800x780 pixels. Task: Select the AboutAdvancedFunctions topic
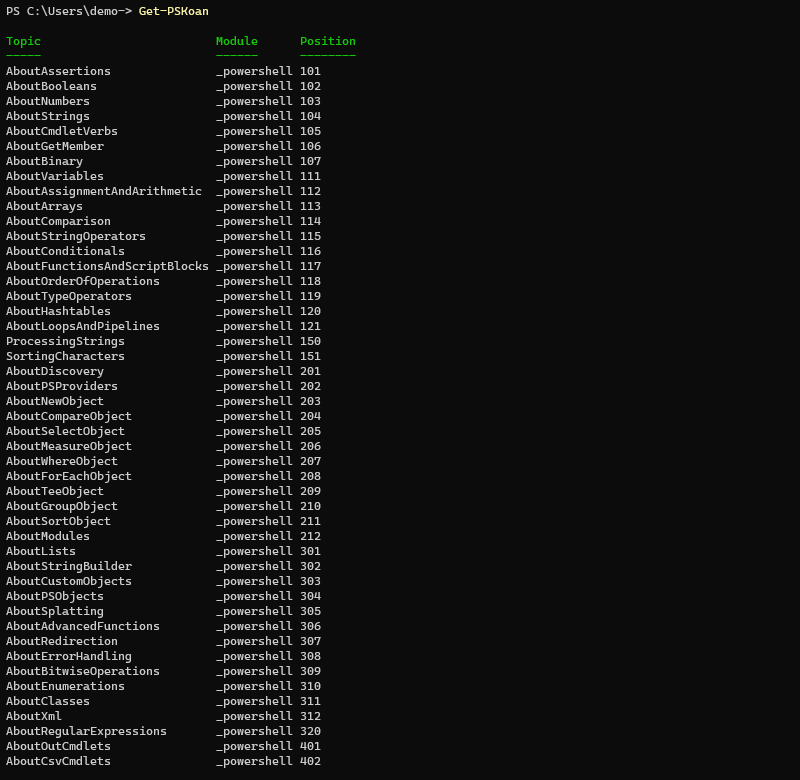pos(83,626)
